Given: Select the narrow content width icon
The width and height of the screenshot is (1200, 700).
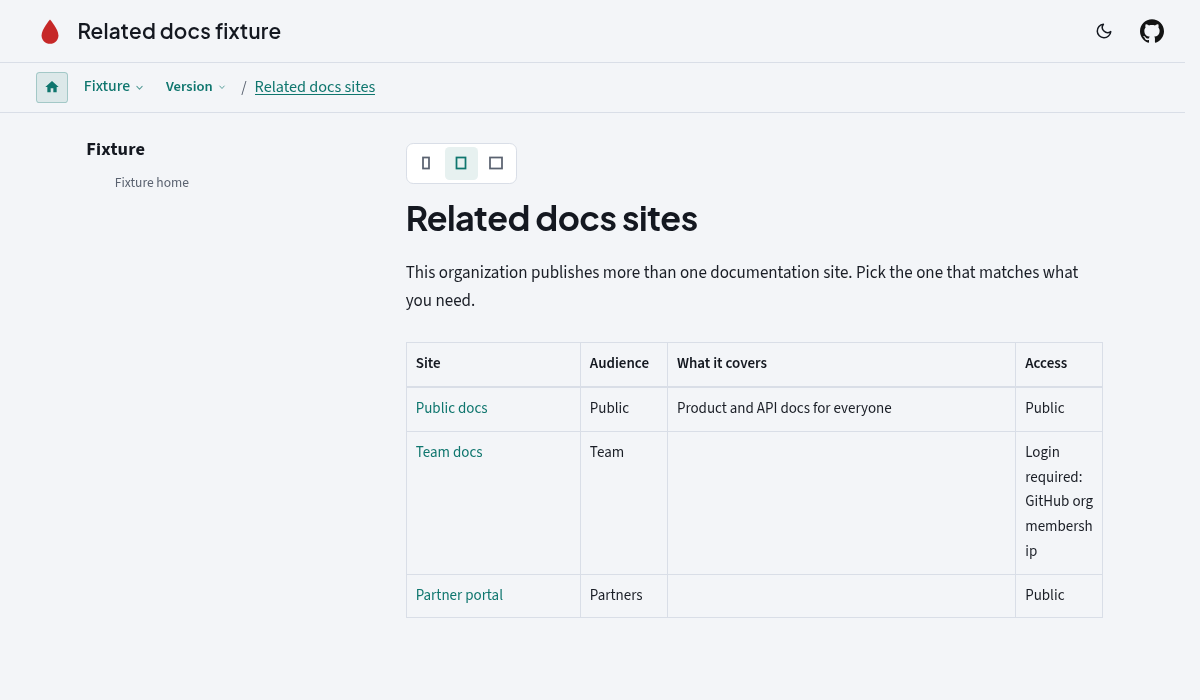Looking at the screenshot, I should [426, 163].
